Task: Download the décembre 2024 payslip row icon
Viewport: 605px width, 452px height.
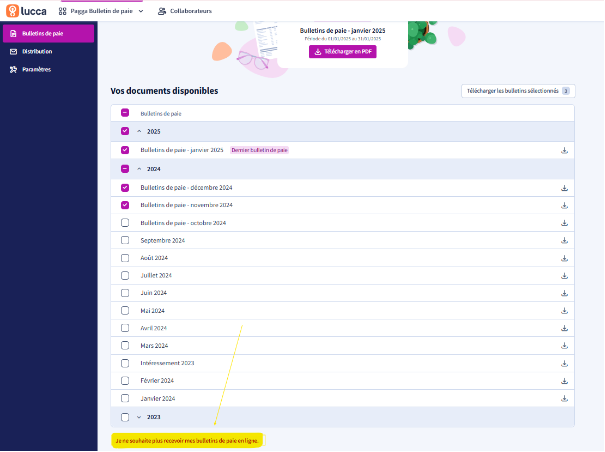Action: point(564,187)
